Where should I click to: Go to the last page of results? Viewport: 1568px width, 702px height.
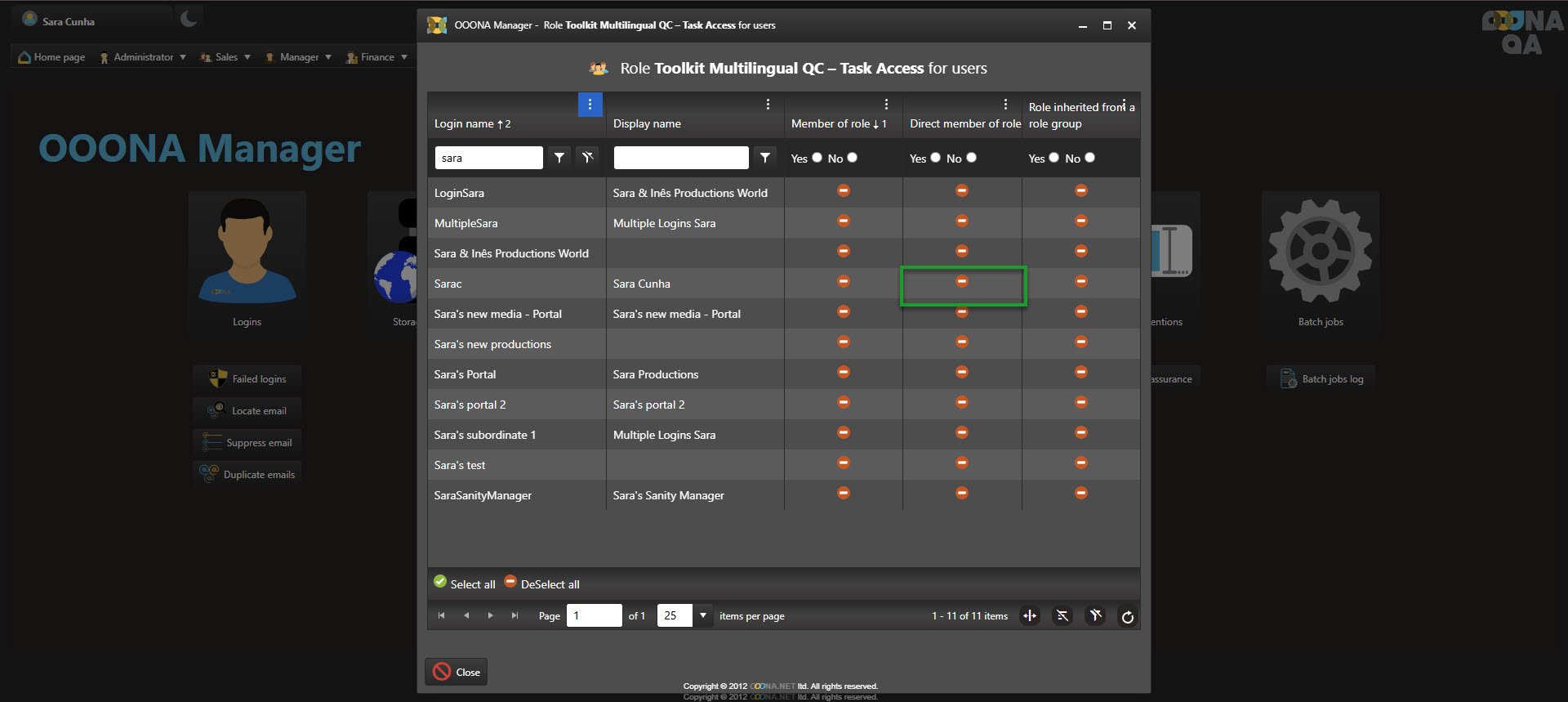(x=514, y=616)
